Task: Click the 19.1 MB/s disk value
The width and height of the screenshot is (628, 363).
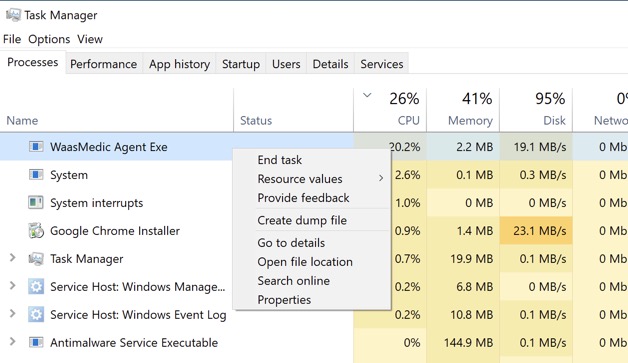Action: (x=540, y=147)
